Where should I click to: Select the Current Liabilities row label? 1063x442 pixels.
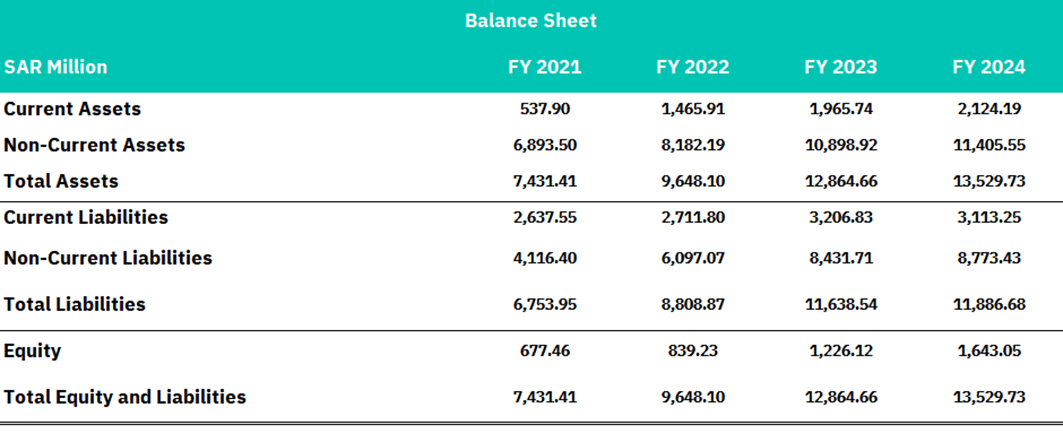(x=86, y=218)
